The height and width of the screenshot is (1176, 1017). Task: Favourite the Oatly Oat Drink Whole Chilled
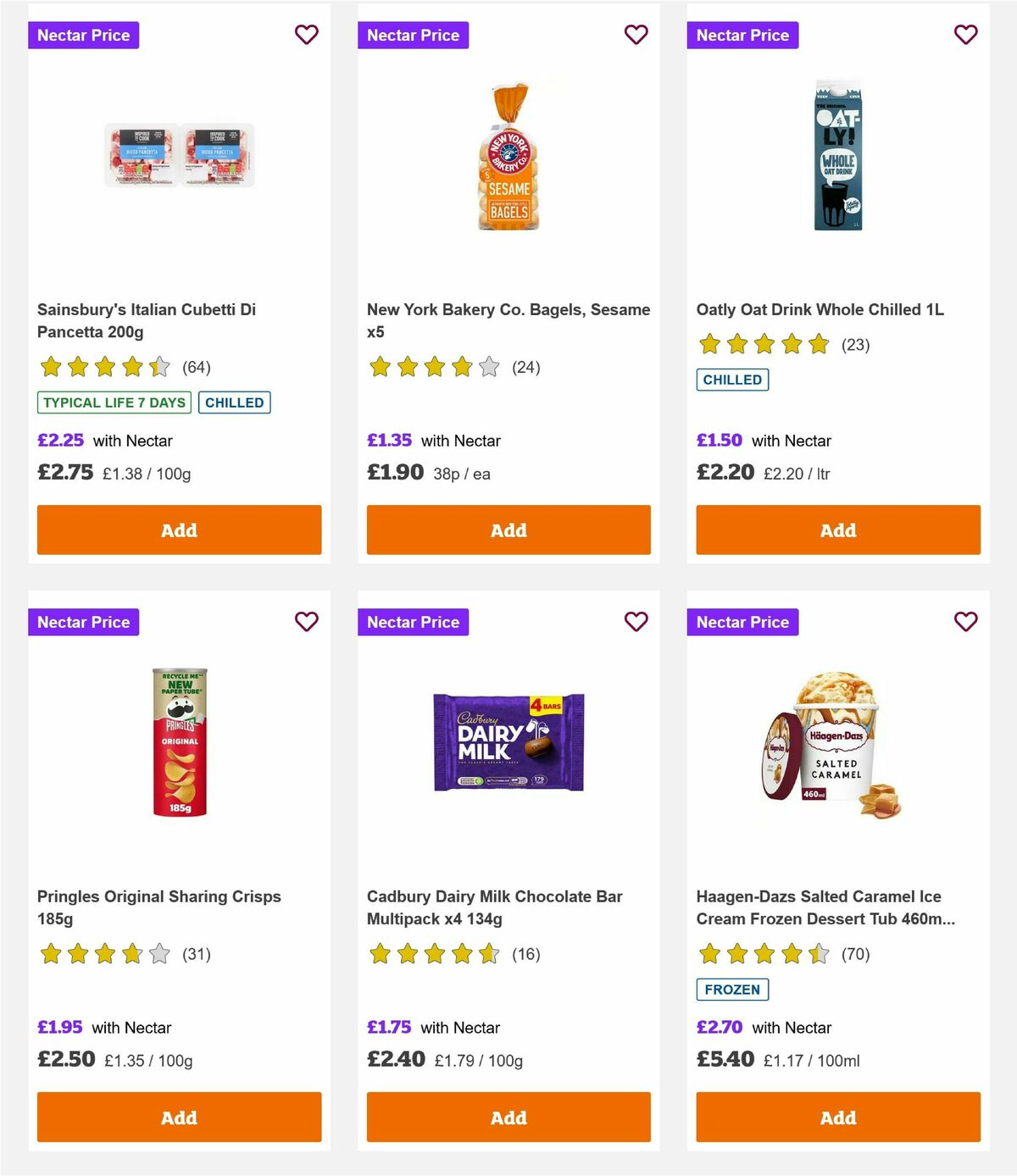[x=965, y=35]
